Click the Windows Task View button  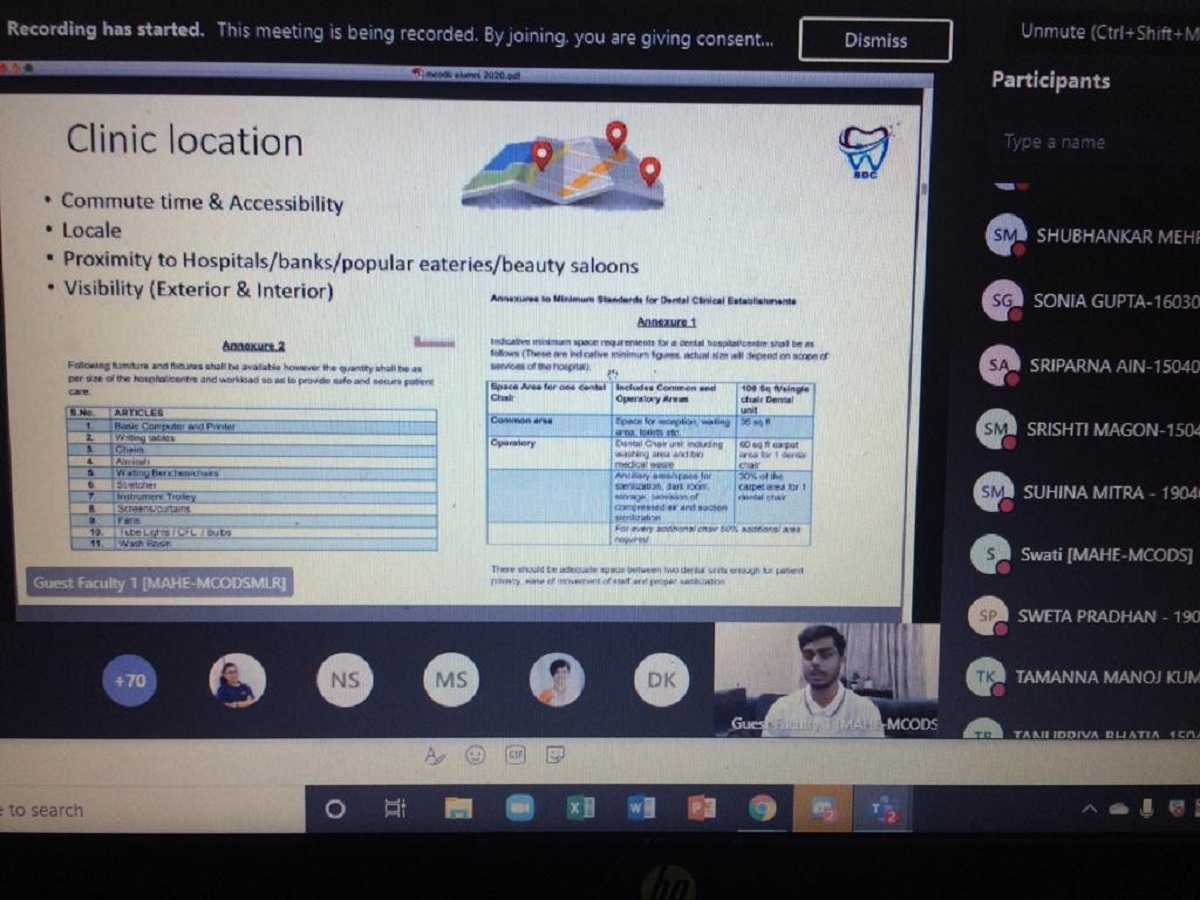coord(396,808)
